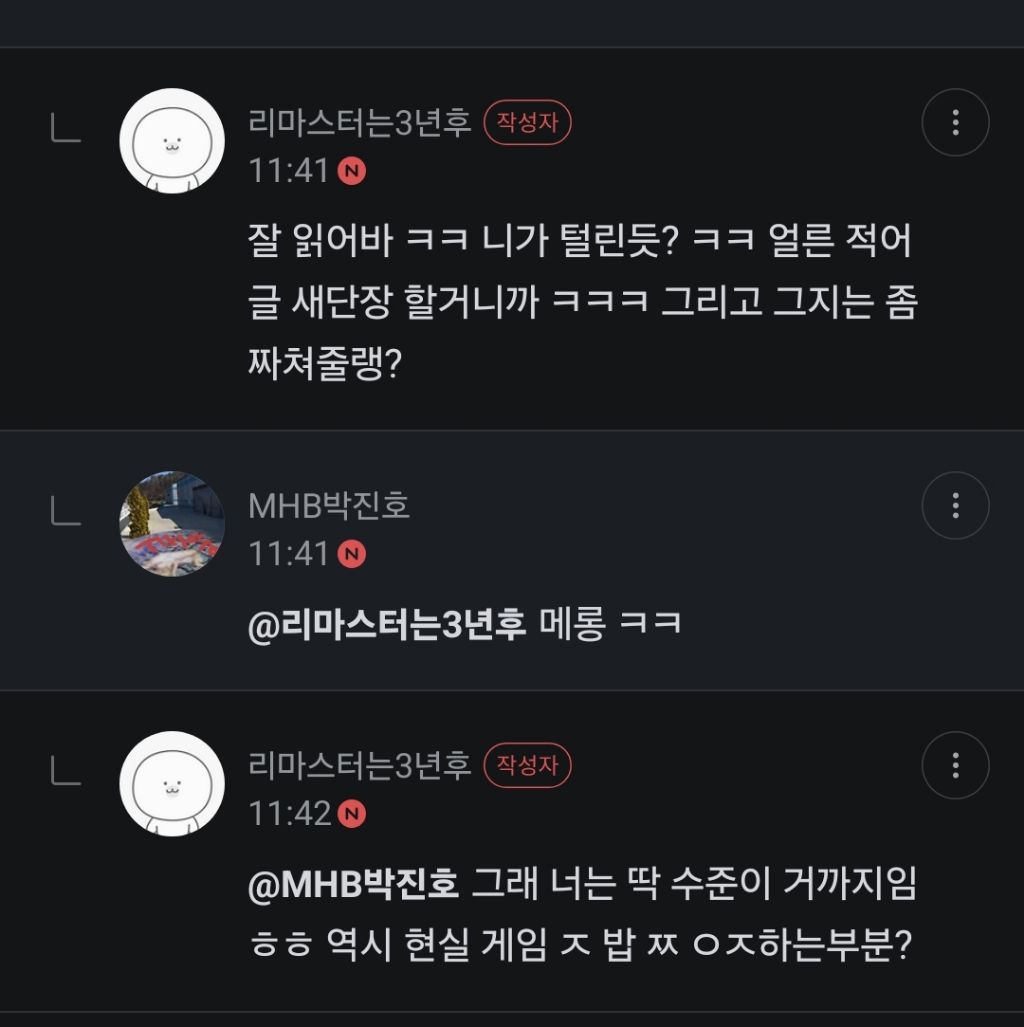Open the more-options menu on the top comment
This screenshot has width=1024, height=1027.
pos(955,123)
